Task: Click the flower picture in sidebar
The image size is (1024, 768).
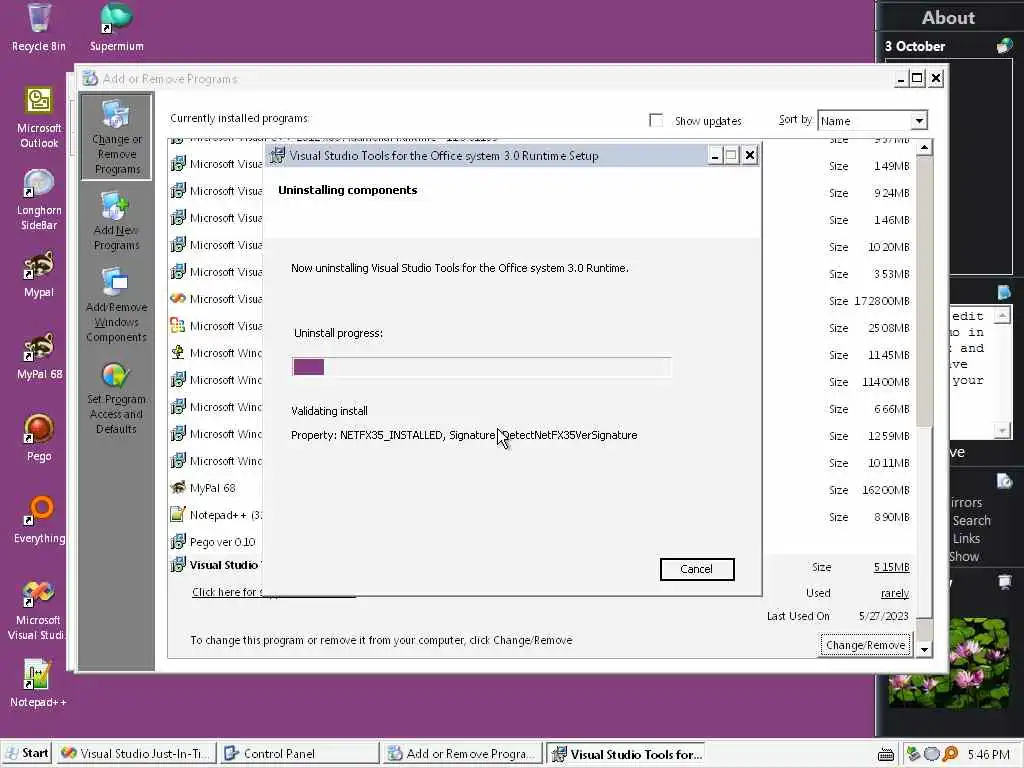Action: coord(949,663)
